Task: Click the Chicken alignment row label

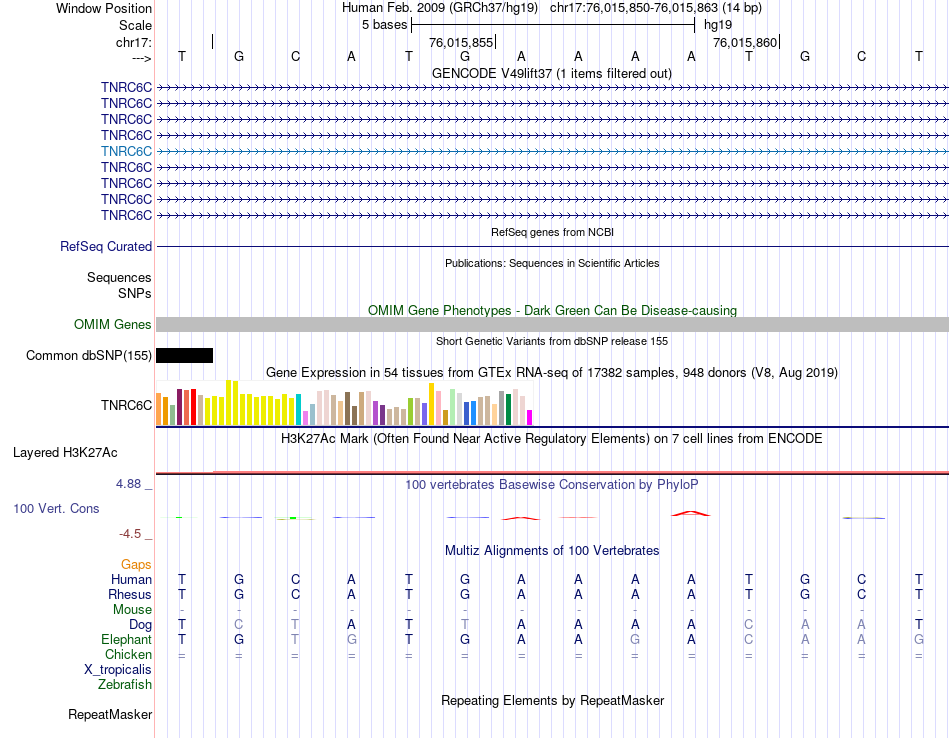Action: pos(128,655)
